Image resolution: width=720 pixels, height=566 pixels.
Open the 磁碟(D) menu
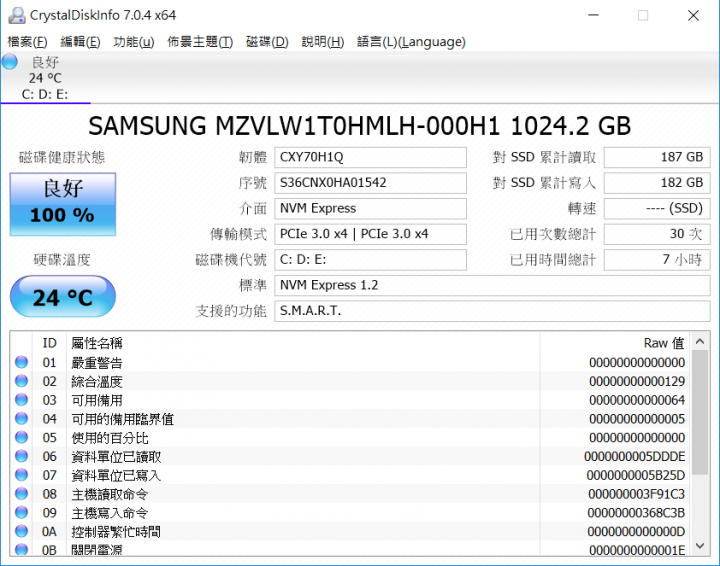pyautogui.click(x=267, y=42)
